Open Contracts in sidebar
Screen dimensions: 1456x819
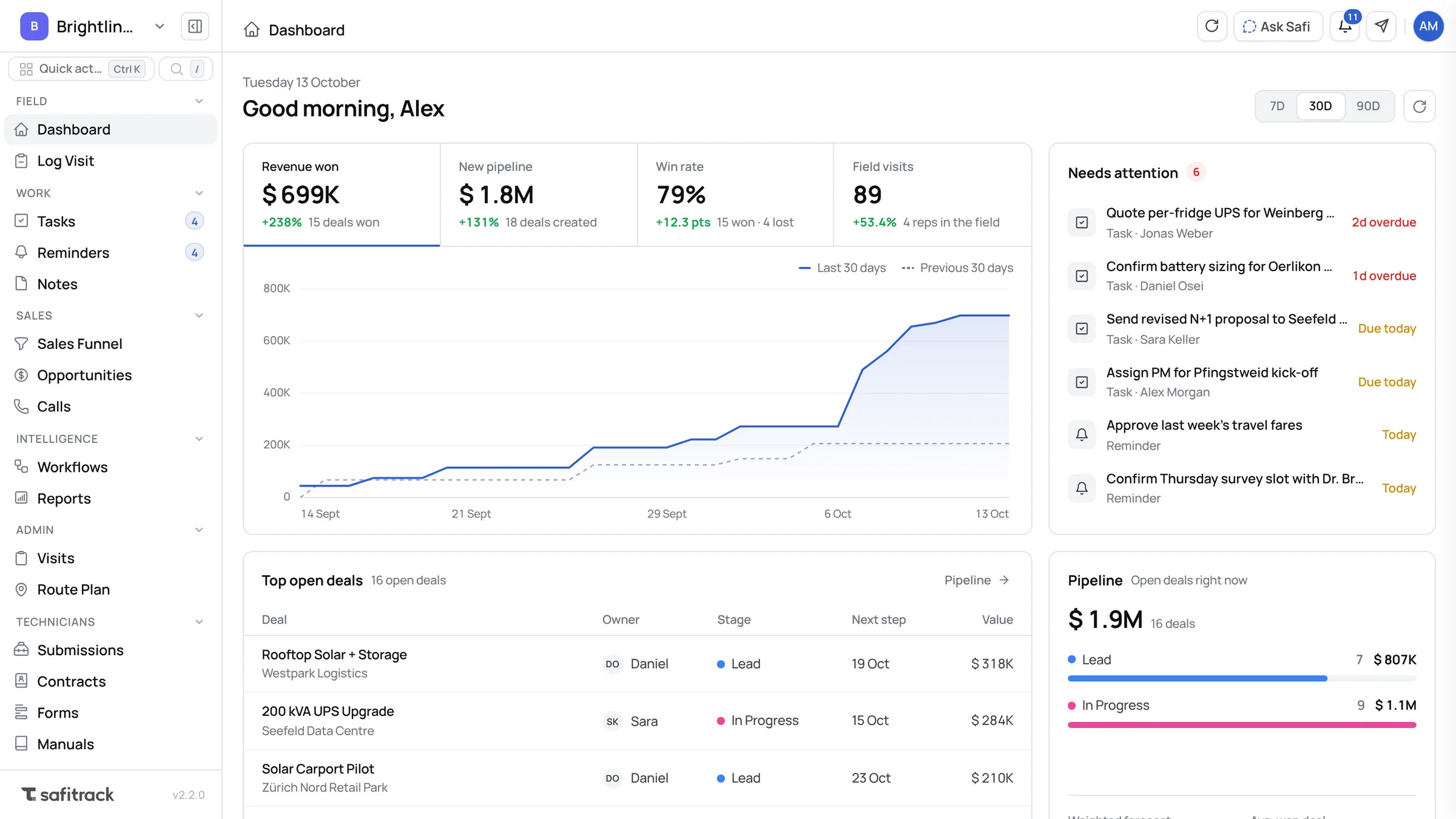110,681
